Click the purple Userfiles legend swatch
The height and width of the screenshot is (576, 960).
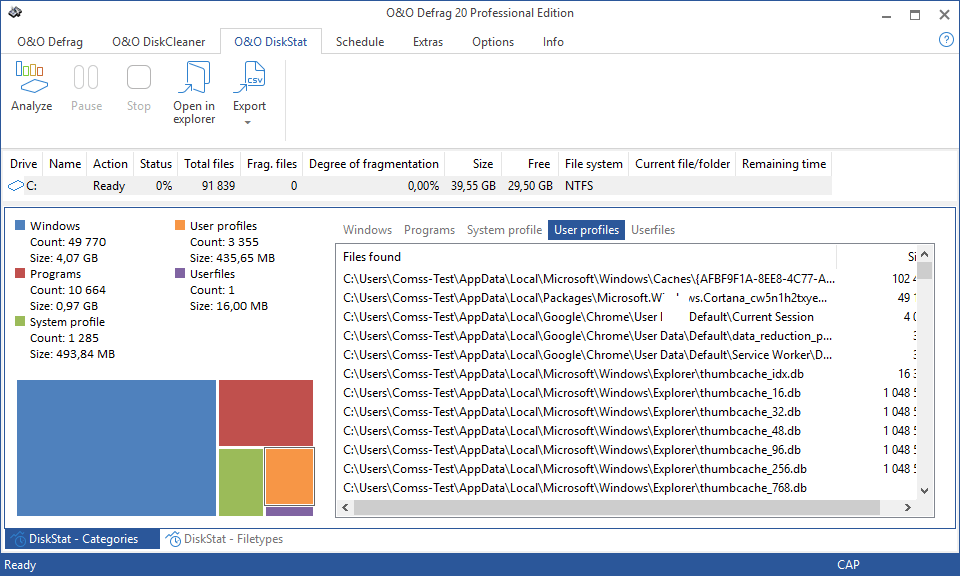pos(180,273)
